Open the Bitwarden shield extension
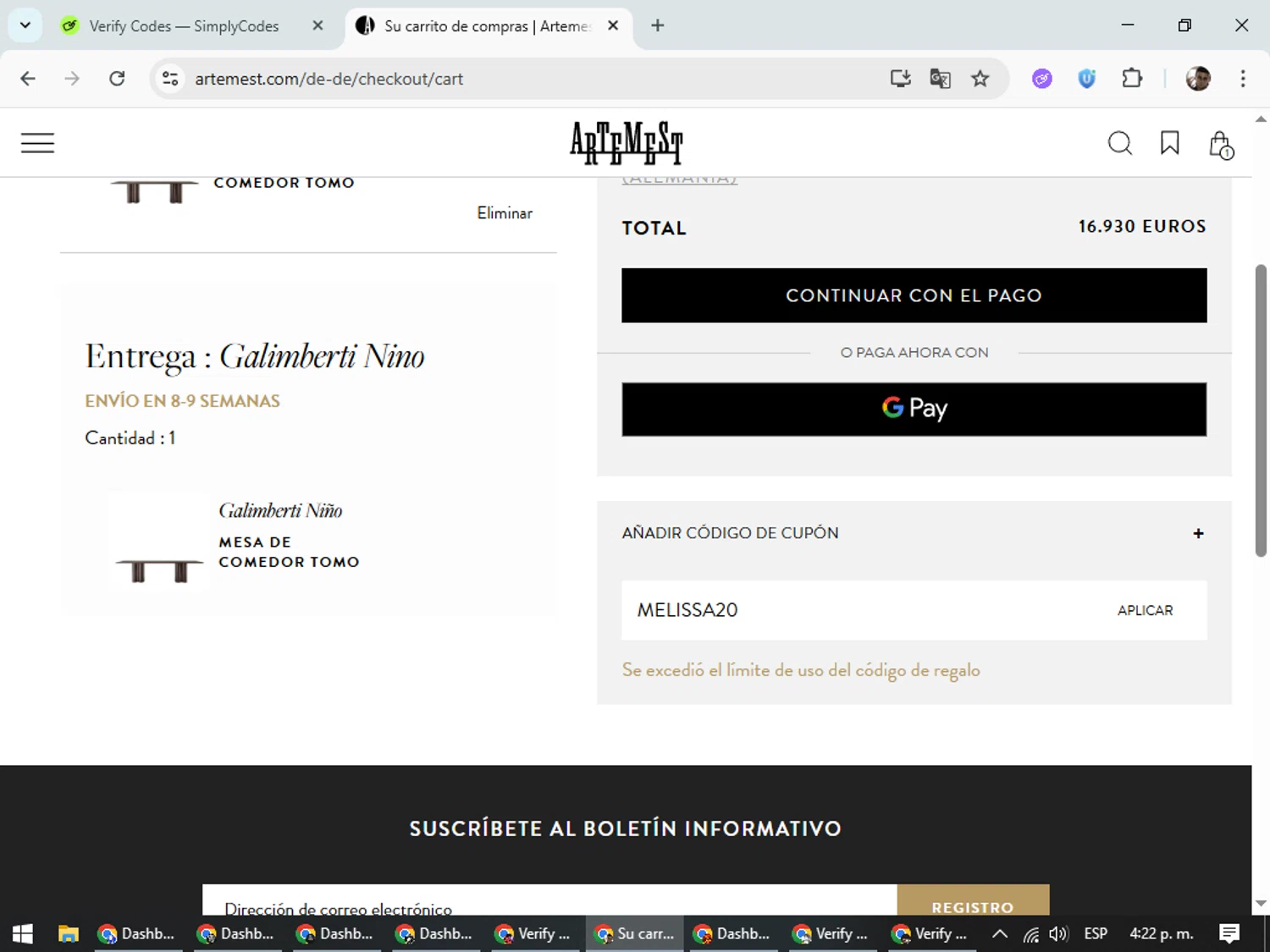This screenshot has width=1270, height=952. [x=1087, y=79]
